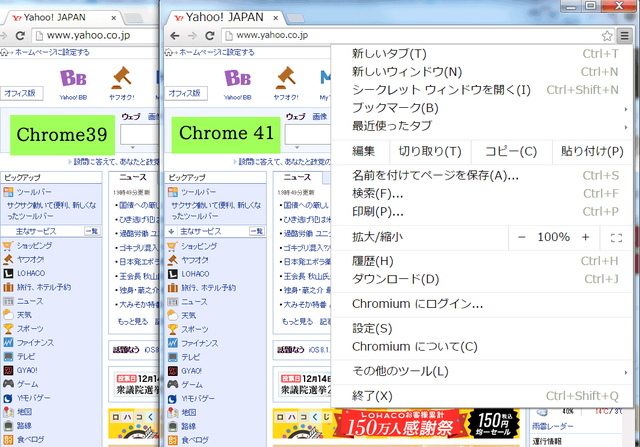Open ツールバー link in Chrome 39 window
This screenshot has height=447, width=640.
[x=34, y=192]
